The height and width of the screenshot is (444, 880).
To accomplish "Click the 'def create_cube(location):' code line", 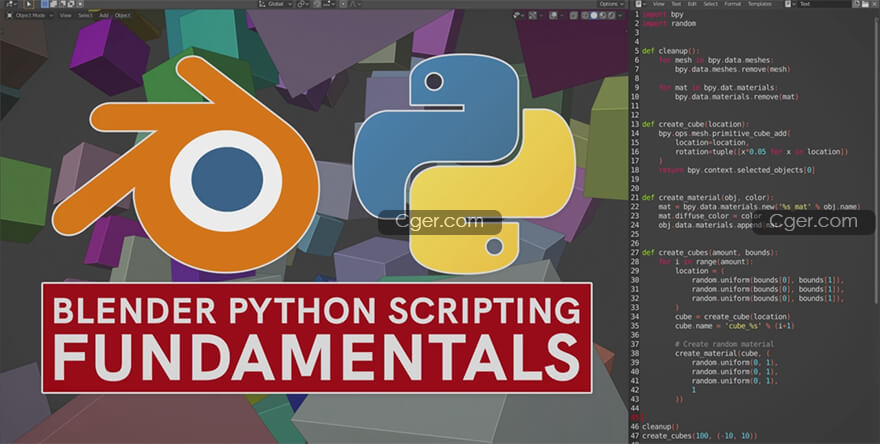I will tap(696, 124).
